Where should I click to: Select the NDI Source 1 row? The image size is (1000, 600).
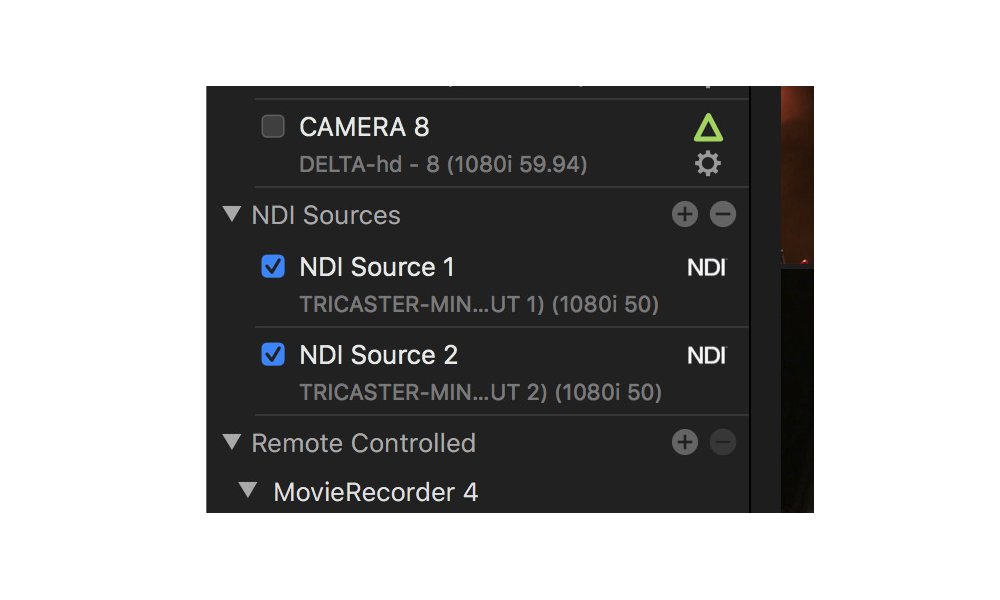point(377,268)
